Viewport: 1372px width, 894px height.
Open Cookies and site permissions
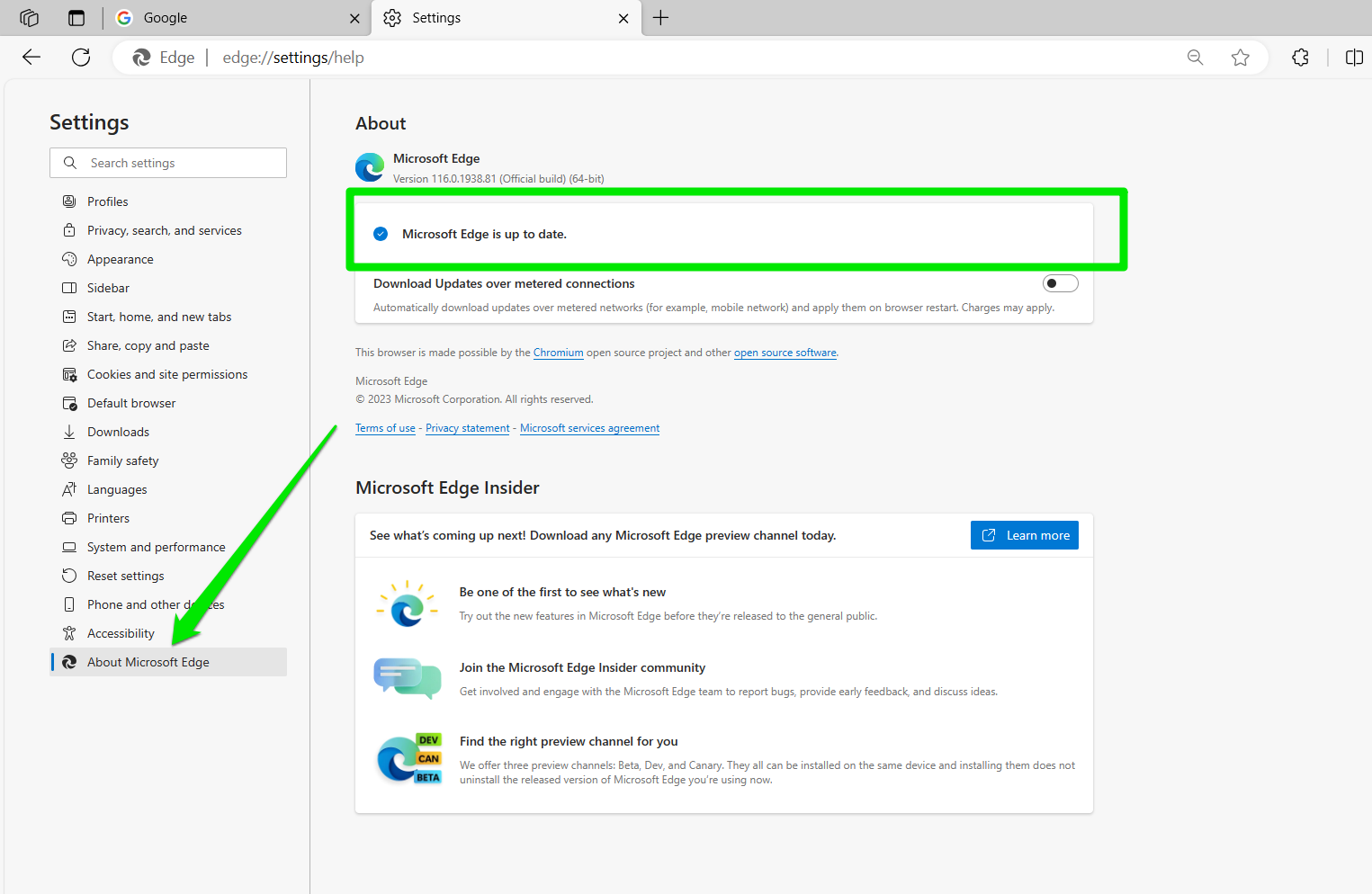168,374
